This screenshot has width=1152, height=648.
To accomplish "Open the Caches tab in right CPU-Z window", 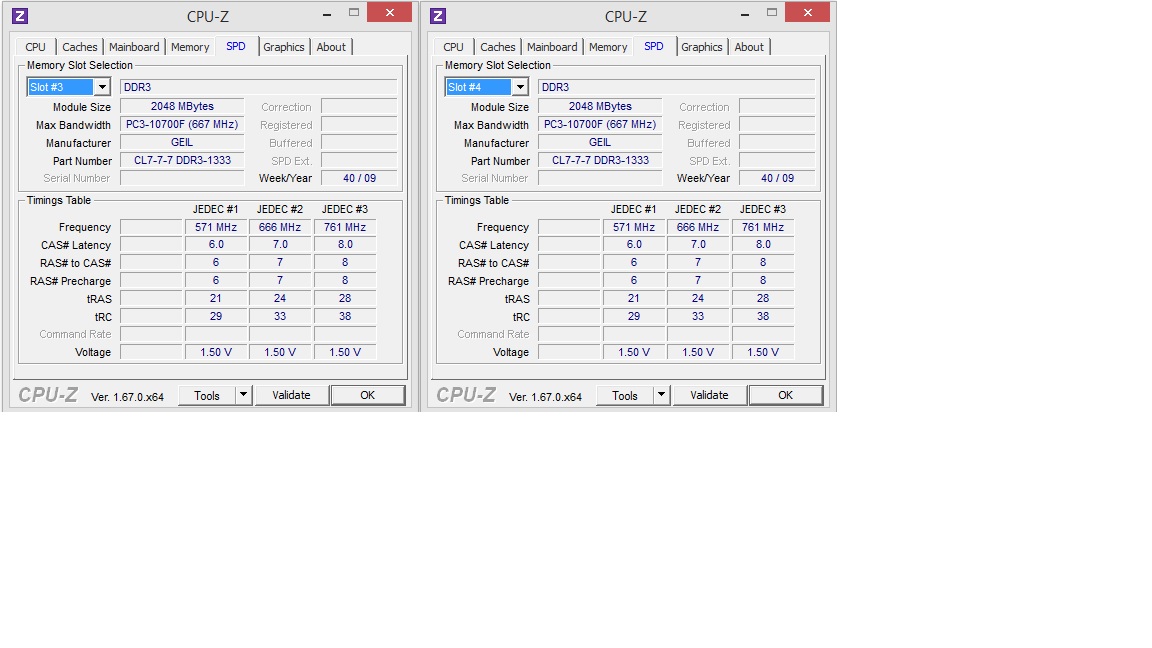I will coord(497,47).
